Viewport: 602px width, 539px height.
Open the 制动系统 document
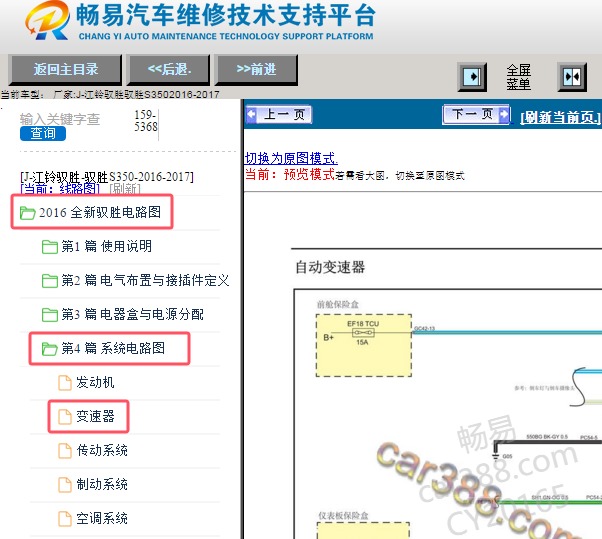[x=102, y=484]
